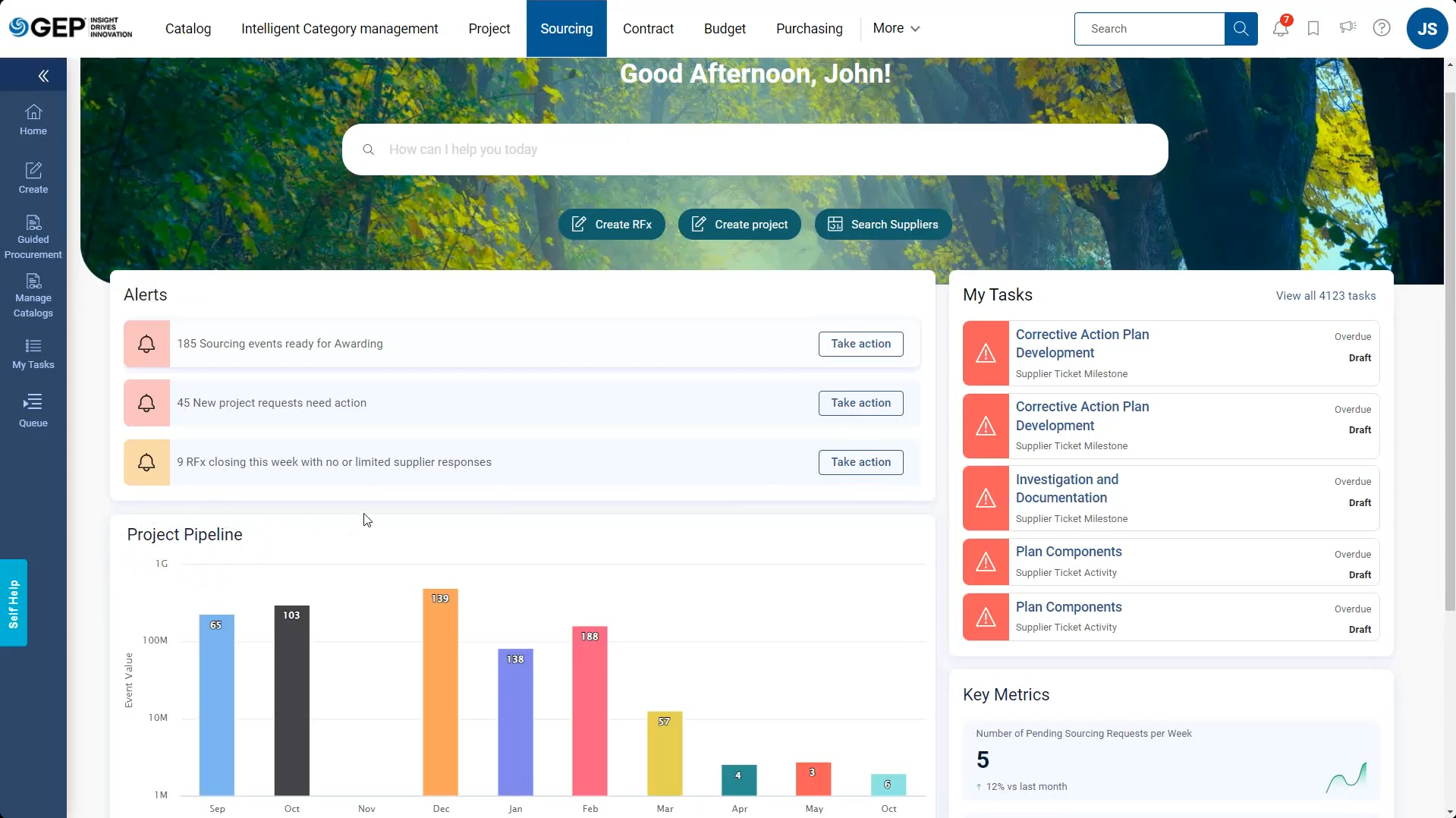Collapse the left sidebar panel
Viewport: 1456px width, 818px height.
43,76
